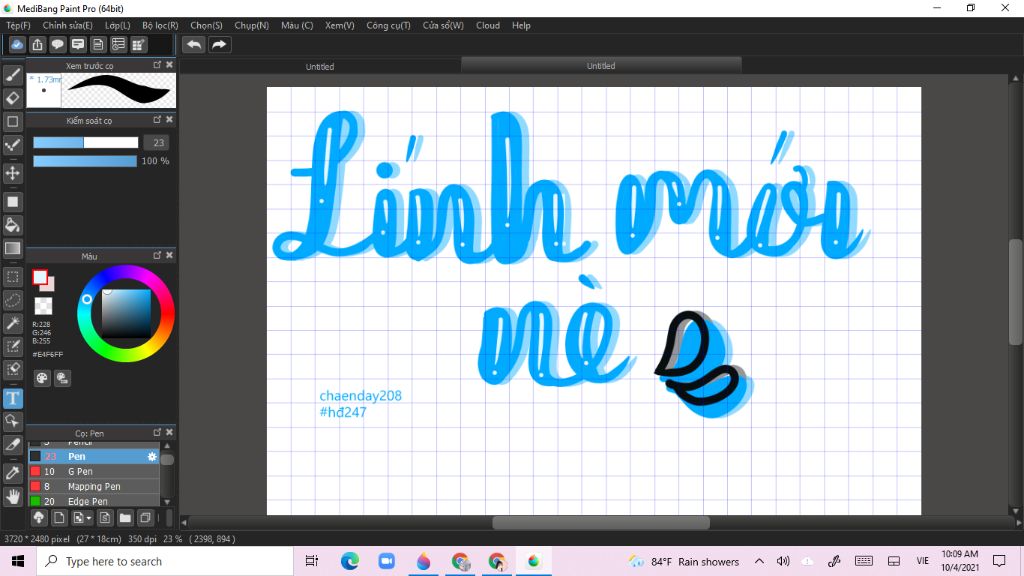Activate the Move tool
The image size is (1024, 576).
(12, 173)
